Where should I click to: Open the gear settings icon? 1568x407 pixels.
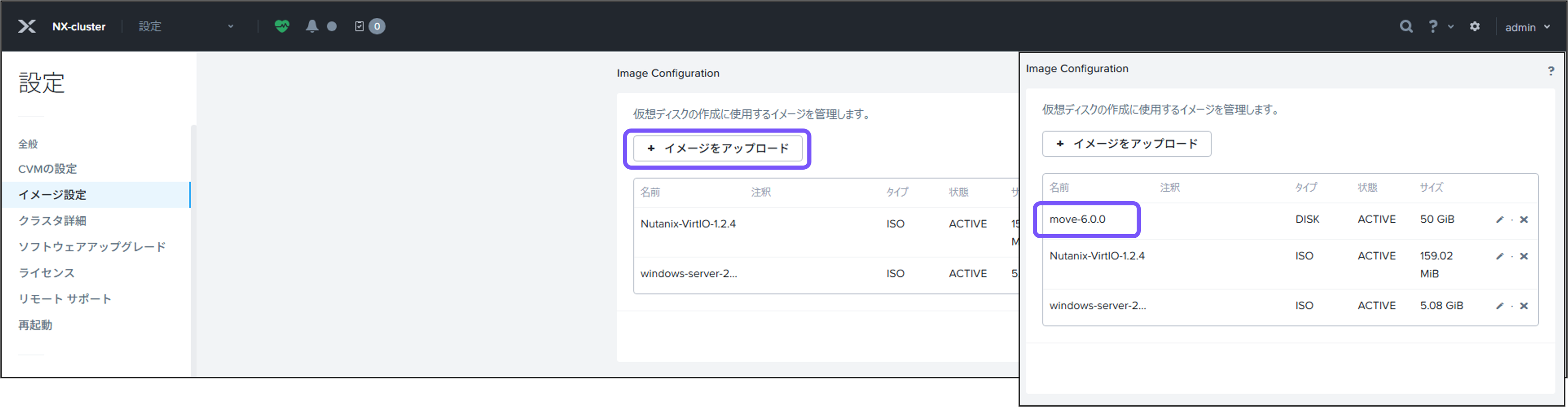tap(1474, 26)
